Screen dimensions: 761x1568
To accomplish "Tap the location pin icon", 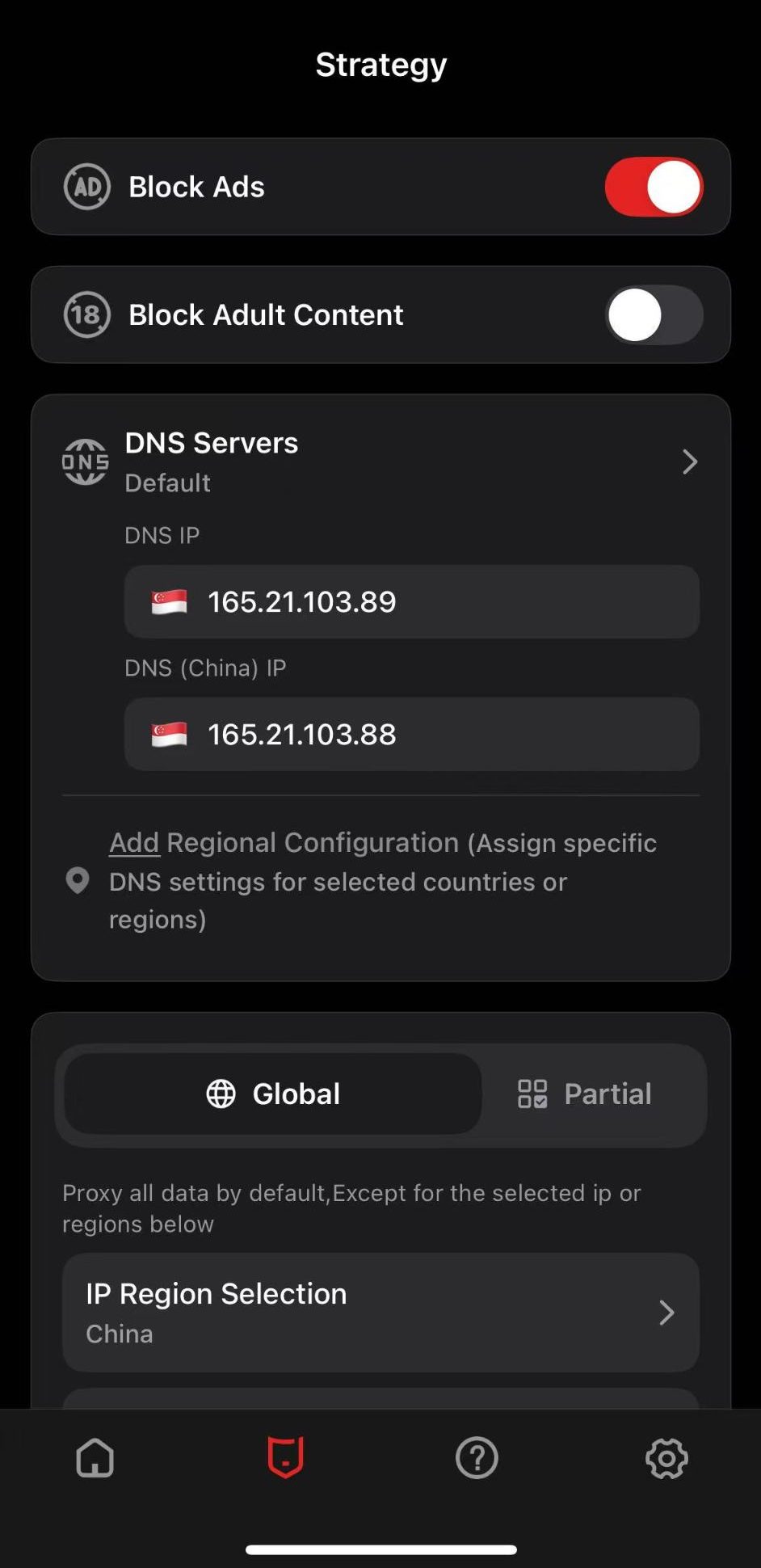I will [x=78, y=881].
